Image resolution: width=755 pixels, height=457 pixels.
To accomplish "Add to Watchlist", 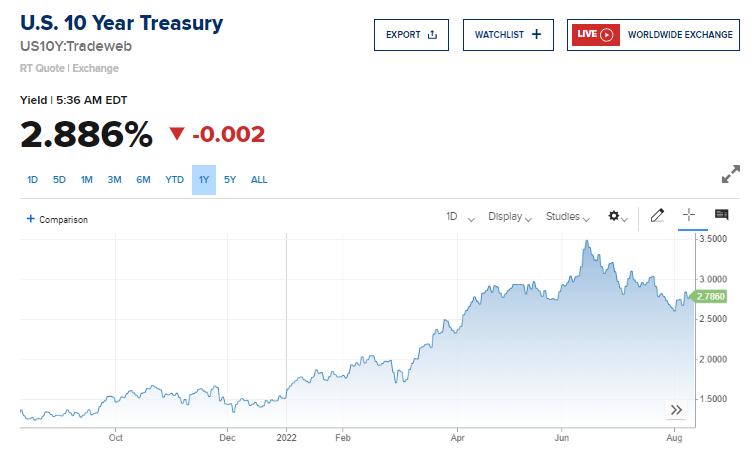I will pyautogui.click(x=508, y=34).
